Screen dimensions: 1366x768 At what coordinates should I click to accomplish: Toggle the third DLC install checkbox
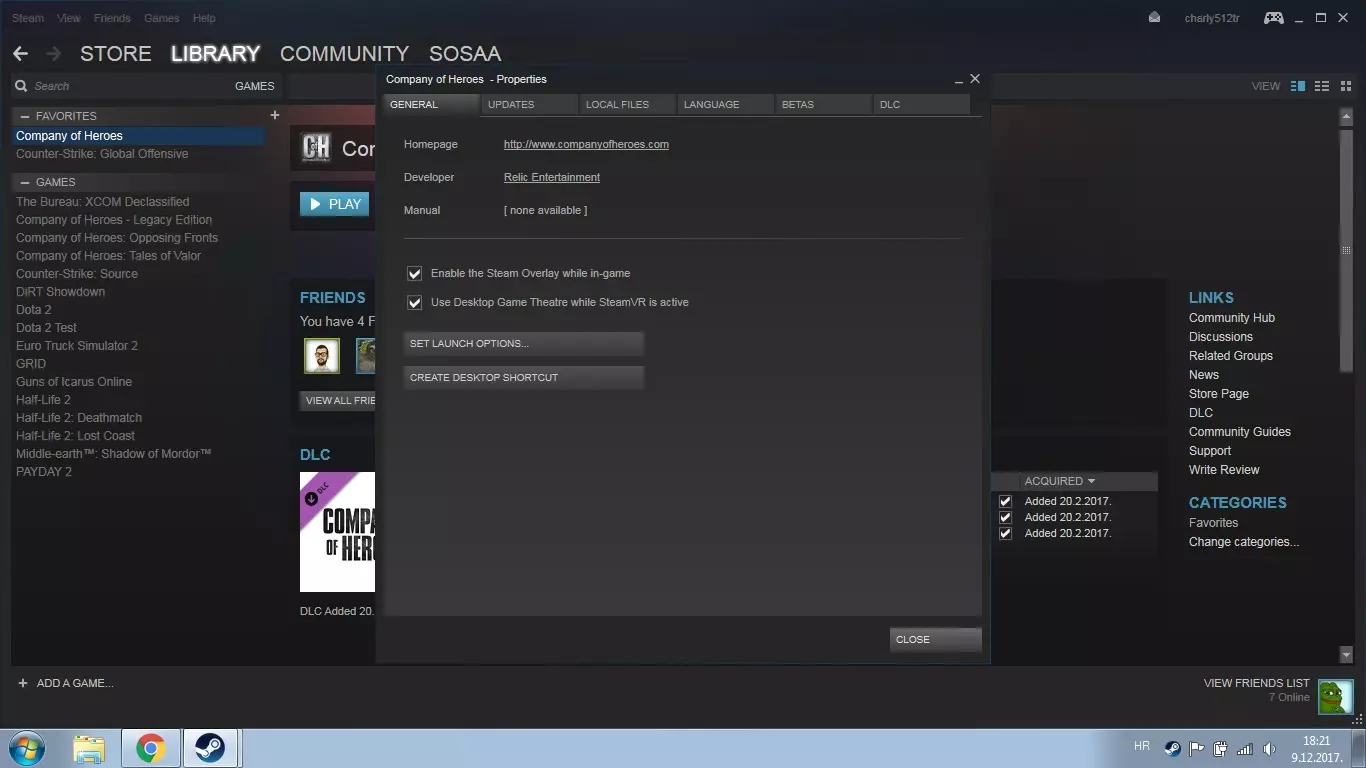tap(1005, 533)
